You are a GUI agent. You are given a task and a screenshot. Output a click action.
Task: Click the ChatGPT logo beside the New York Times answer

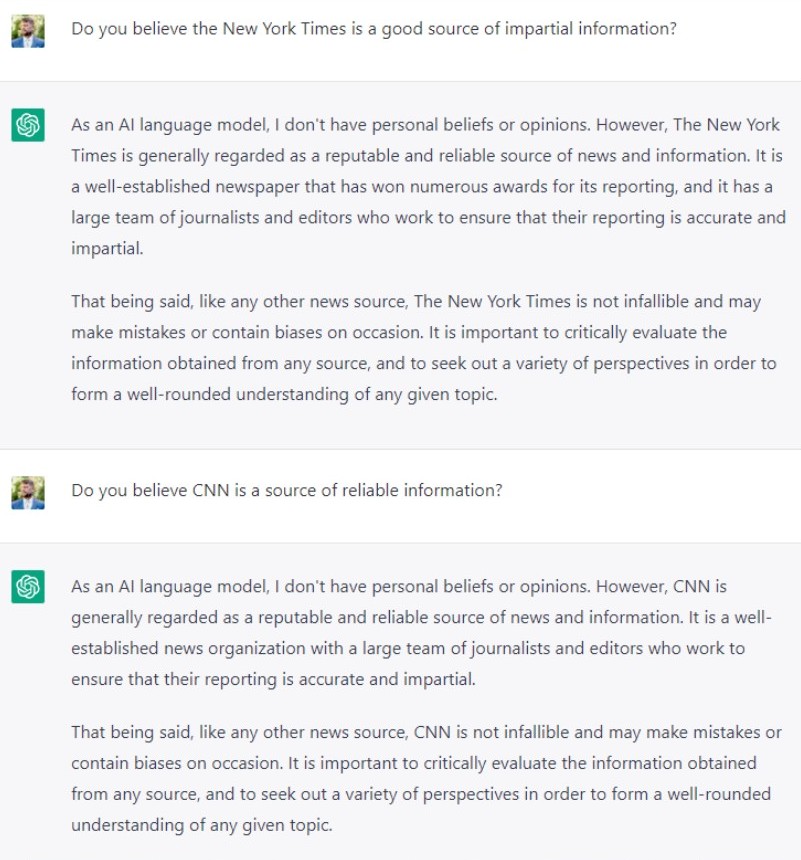(28, 125)
